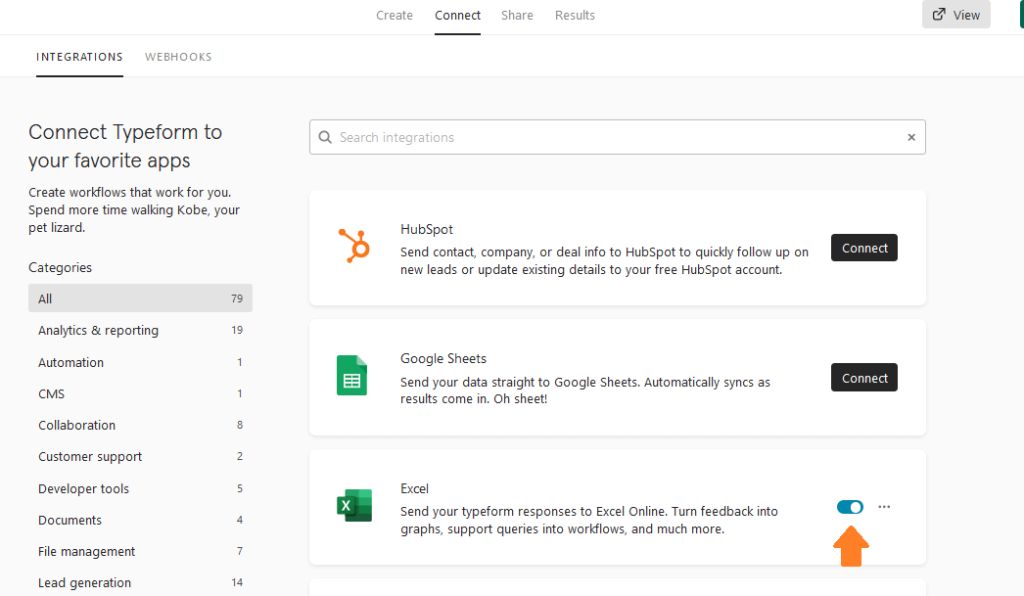
Task: Filter by Automation category
Action: coord(140,362)
